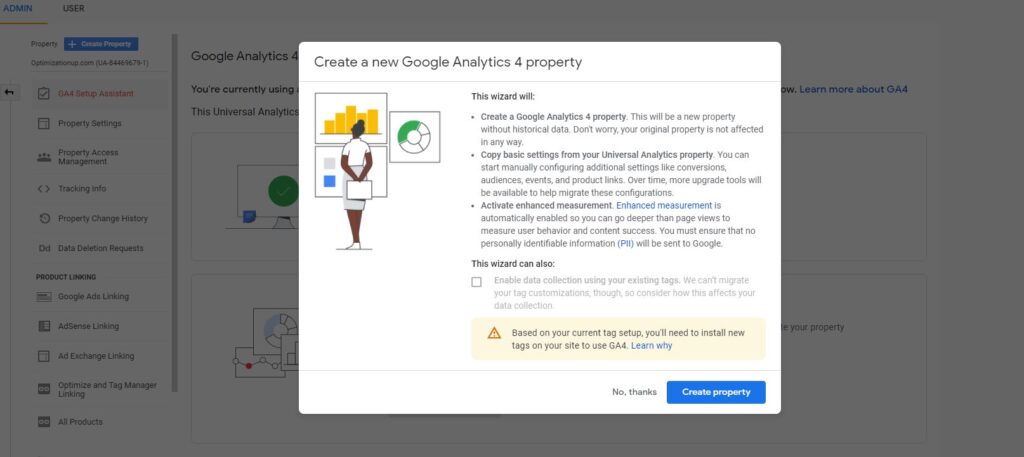Click the Ad Exchange Linking icon
The width and height of the screenshot is (1024, 457).
(x=44, y=356)
